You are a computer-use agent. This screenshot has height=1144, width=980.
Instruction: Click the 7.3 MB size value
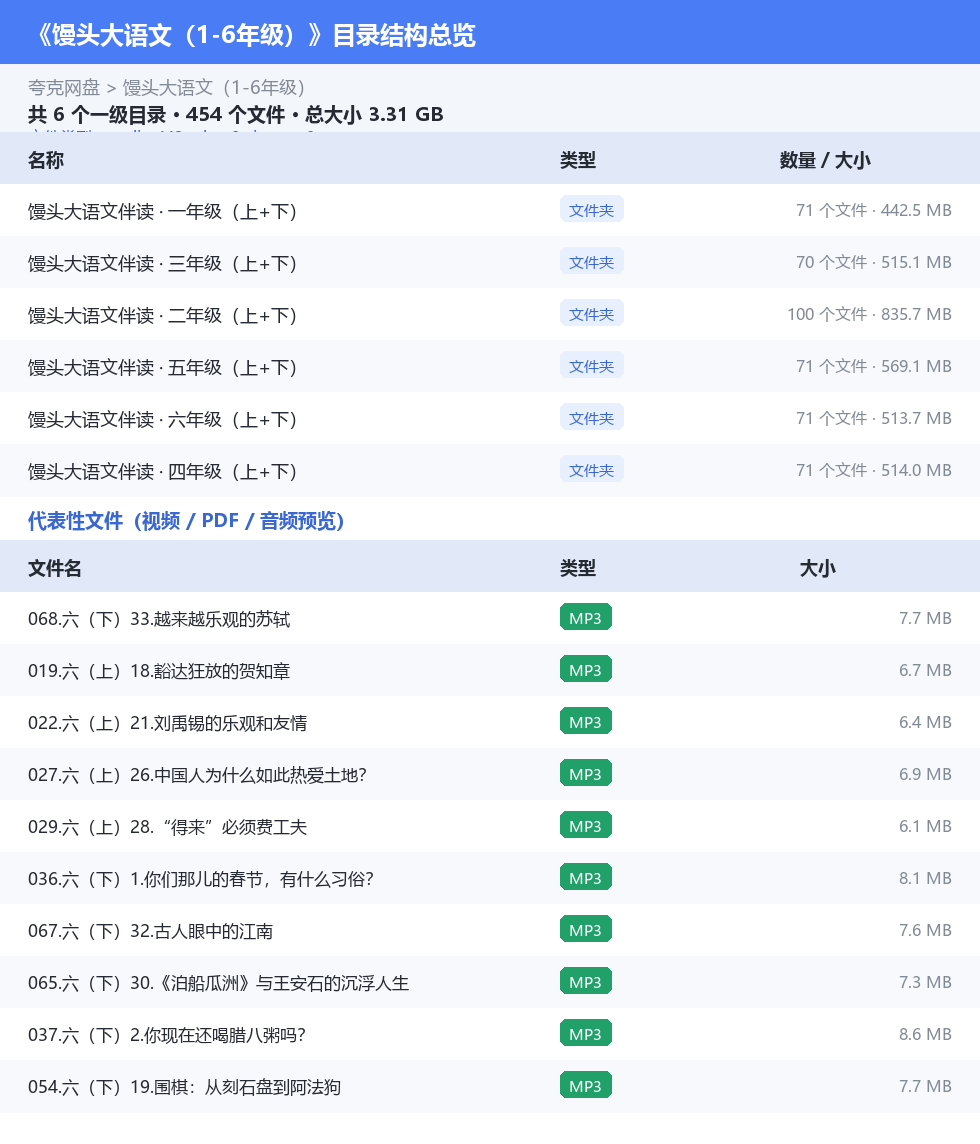click(925, 982)
